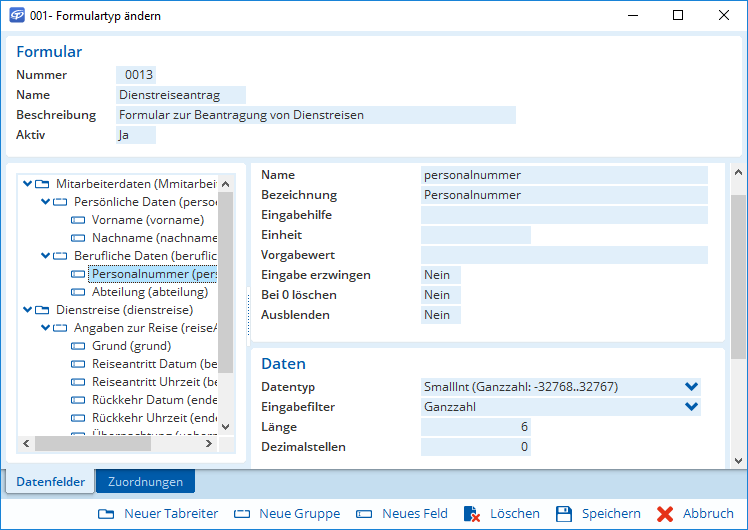Click the Neuer Tabreiter folder icon
748x530 pixels.
pyautogui.click(x=106, y=514)
